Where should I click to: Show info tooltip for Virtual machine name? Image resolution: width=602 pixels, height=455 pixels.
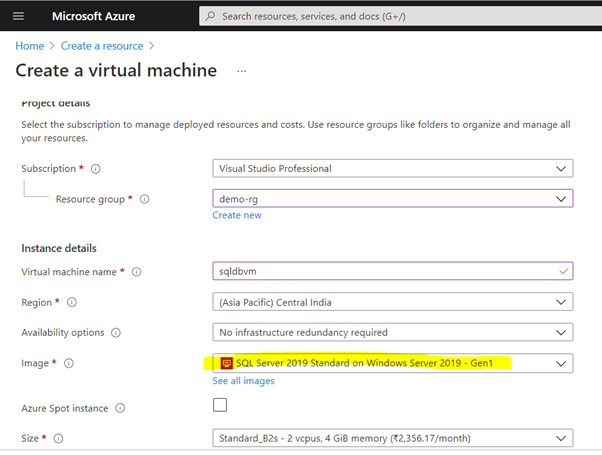pos(137,272)
